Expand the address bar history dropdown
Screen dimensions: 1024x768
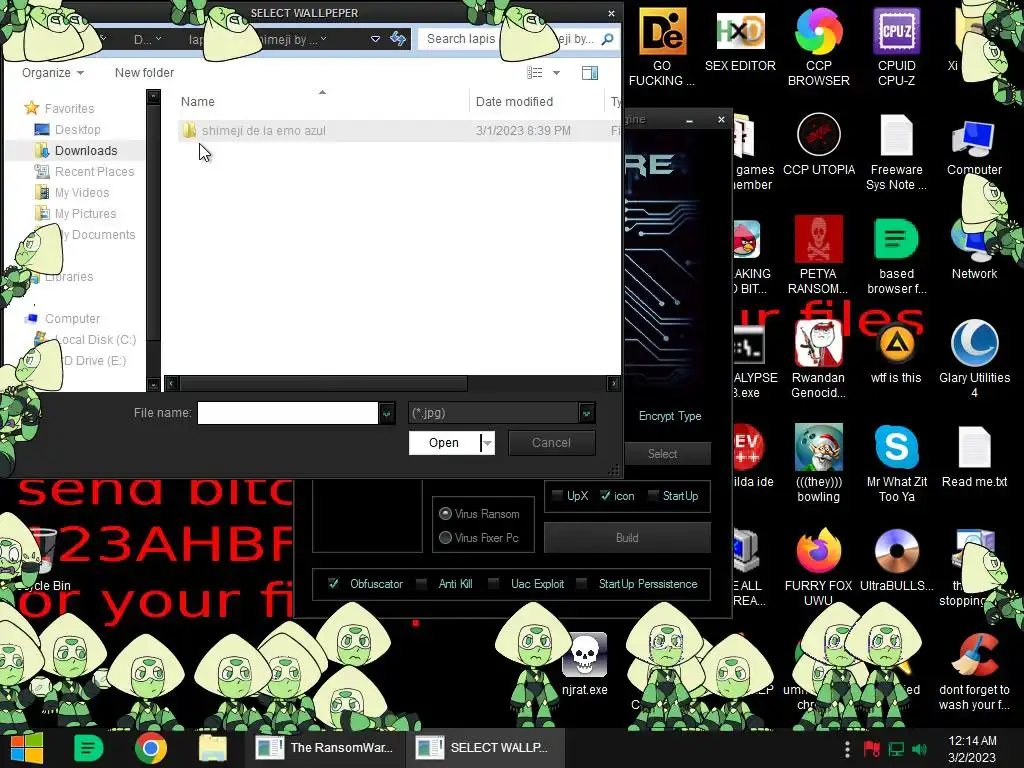376,39
